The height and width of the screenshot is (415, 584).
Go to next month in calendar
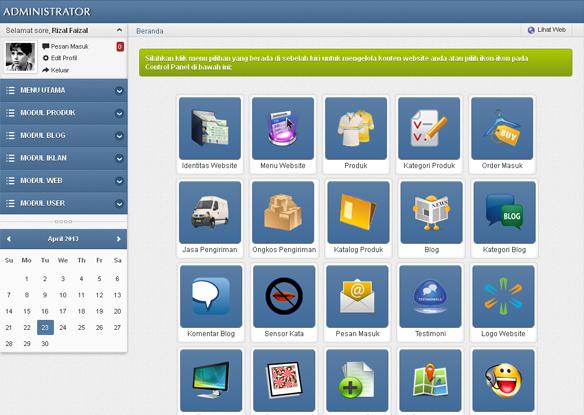tap(118, 239)
